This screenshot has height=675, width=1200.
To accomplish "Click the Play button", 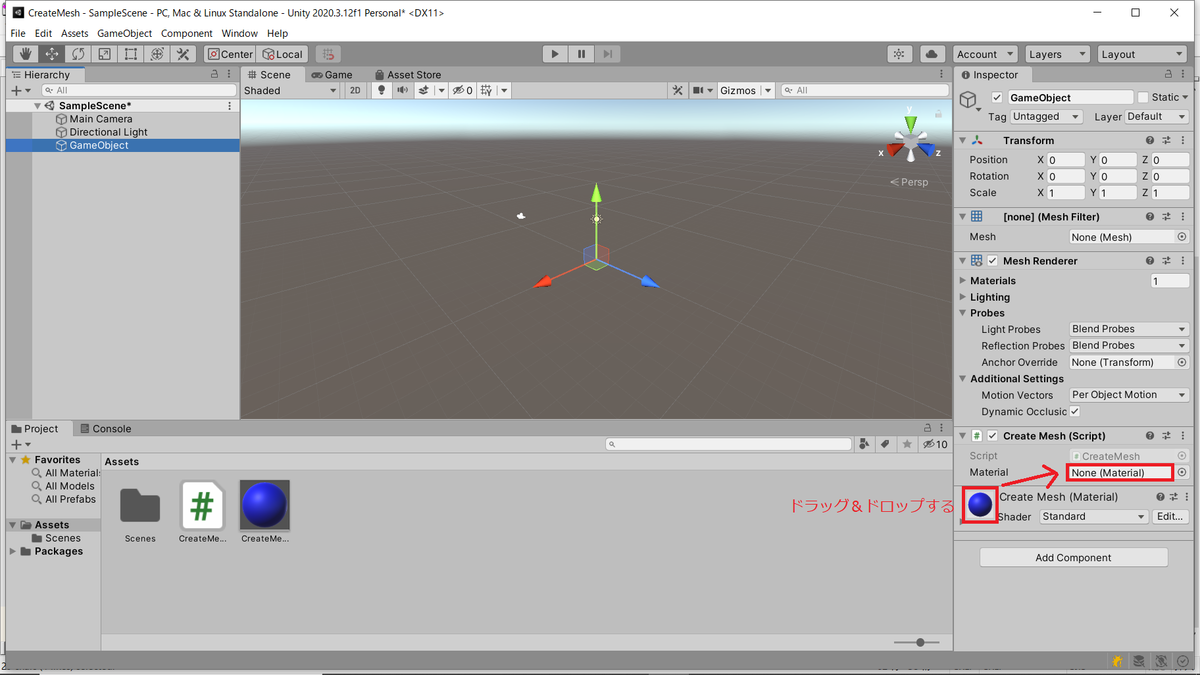I will pyautogui.click(x=555, y=54).
